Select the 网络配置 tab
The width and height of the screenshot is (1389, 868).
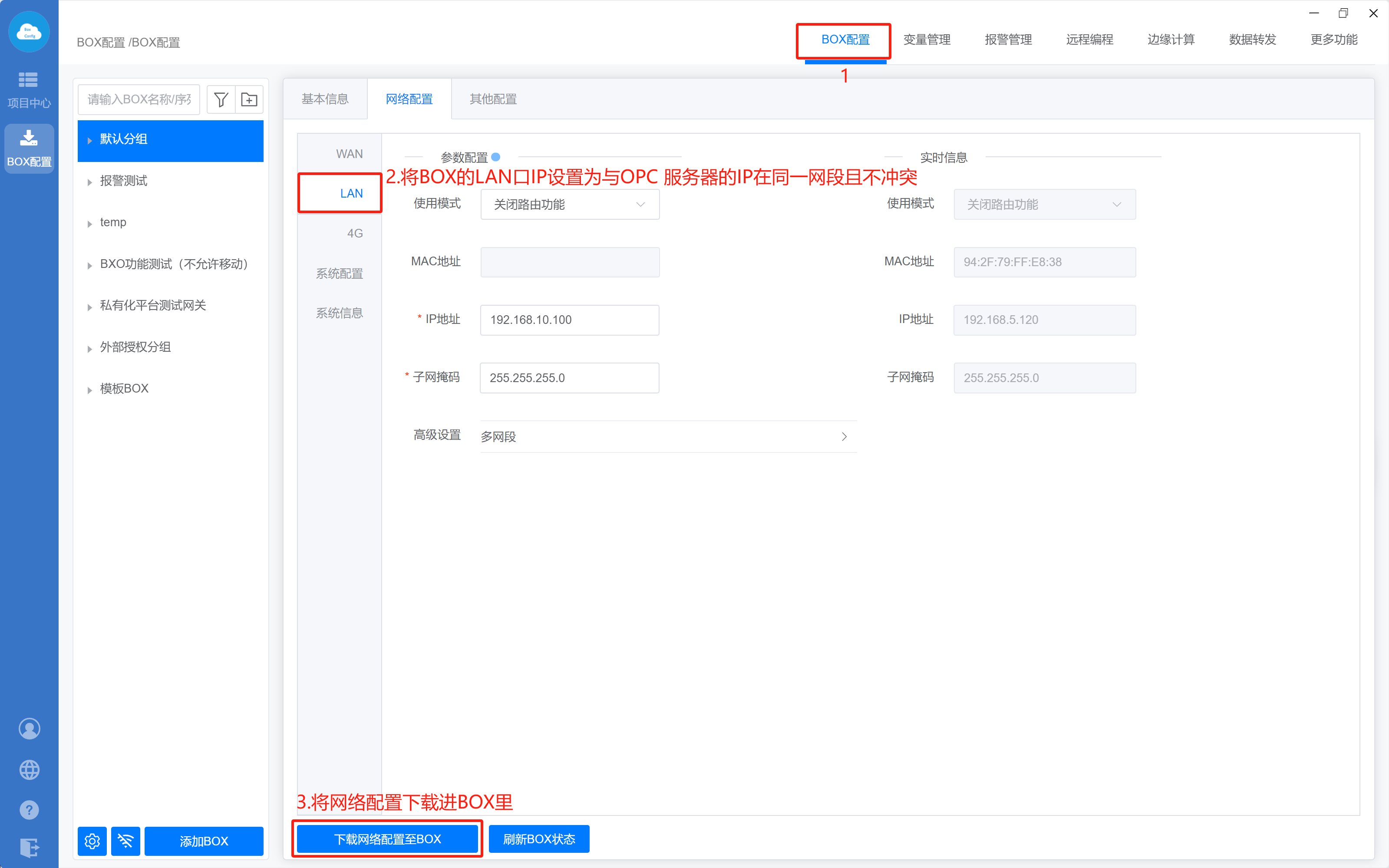pos(409,99)
